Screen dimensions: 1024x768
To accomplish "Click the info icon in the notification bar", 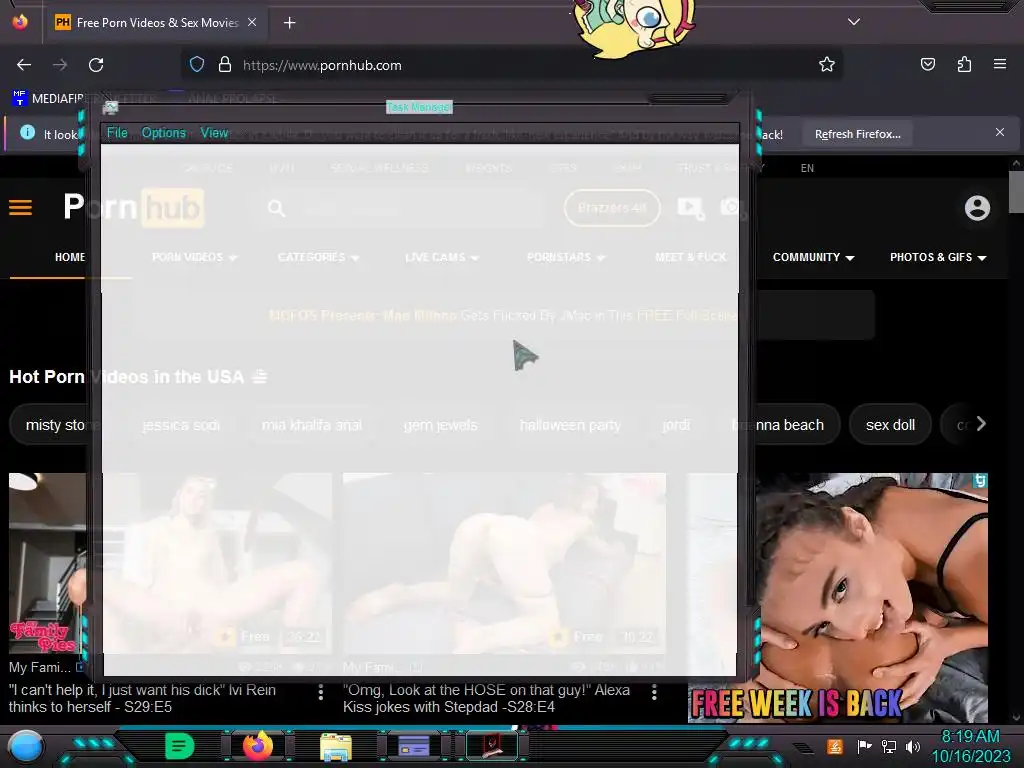I will click(x=27, y=132).
